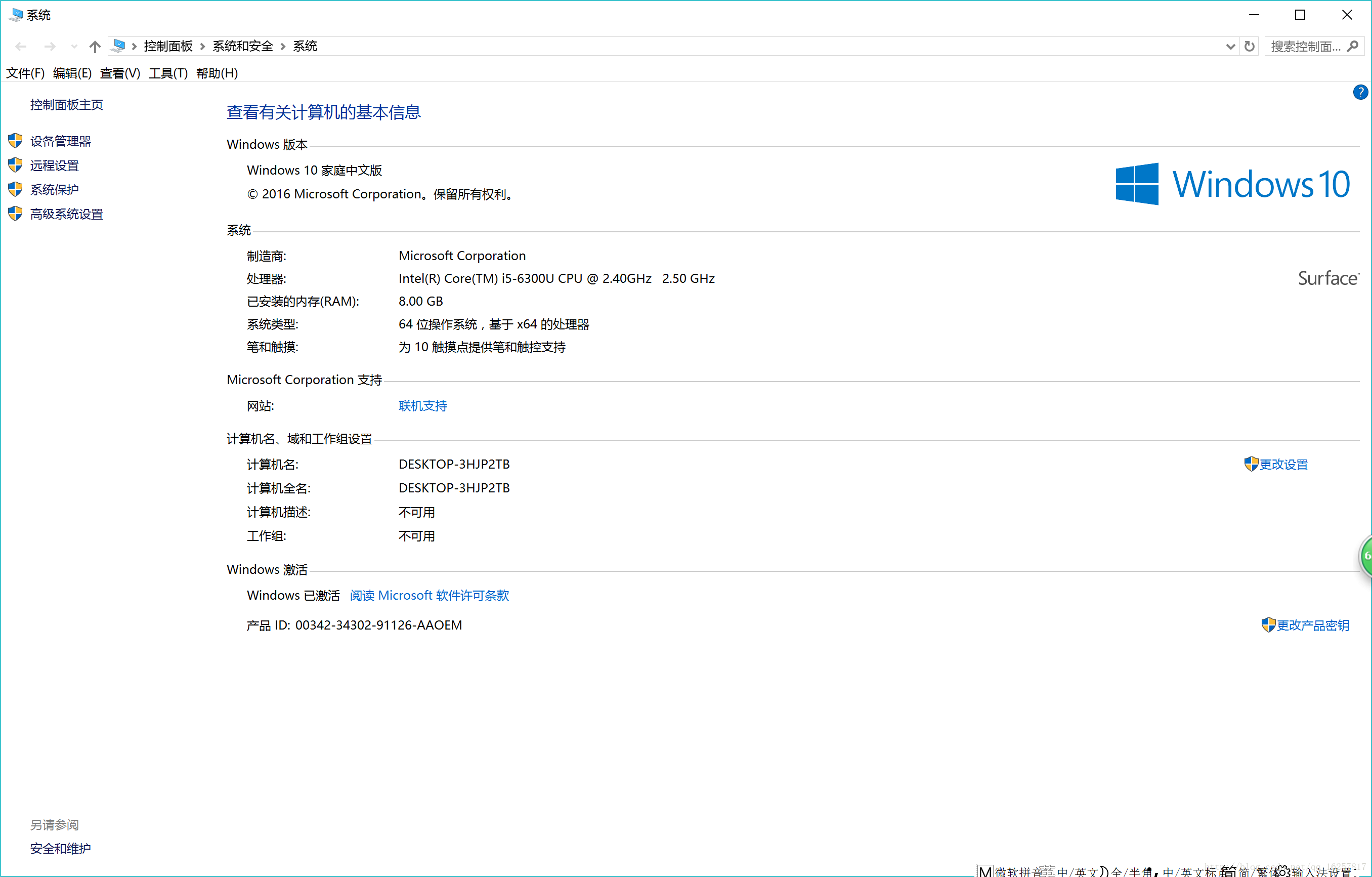This screenshot has width=1372, height=877.
Task: Click Windows 10 家庭中文版 edition text
Action: click(x=315, y=171)
